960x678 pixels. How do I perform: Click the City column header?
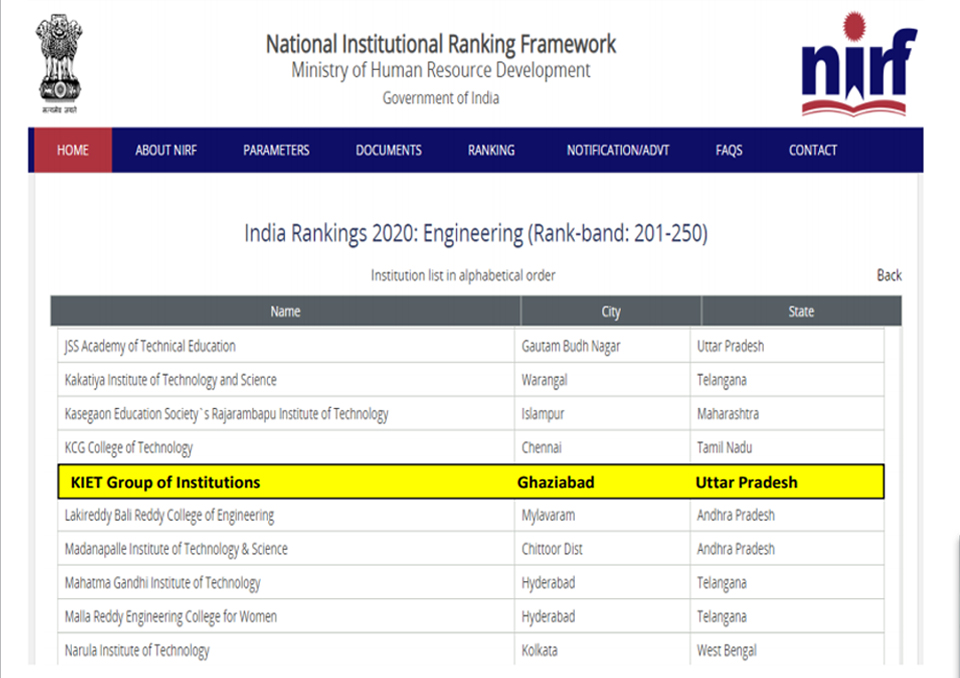tap(610, 311)
